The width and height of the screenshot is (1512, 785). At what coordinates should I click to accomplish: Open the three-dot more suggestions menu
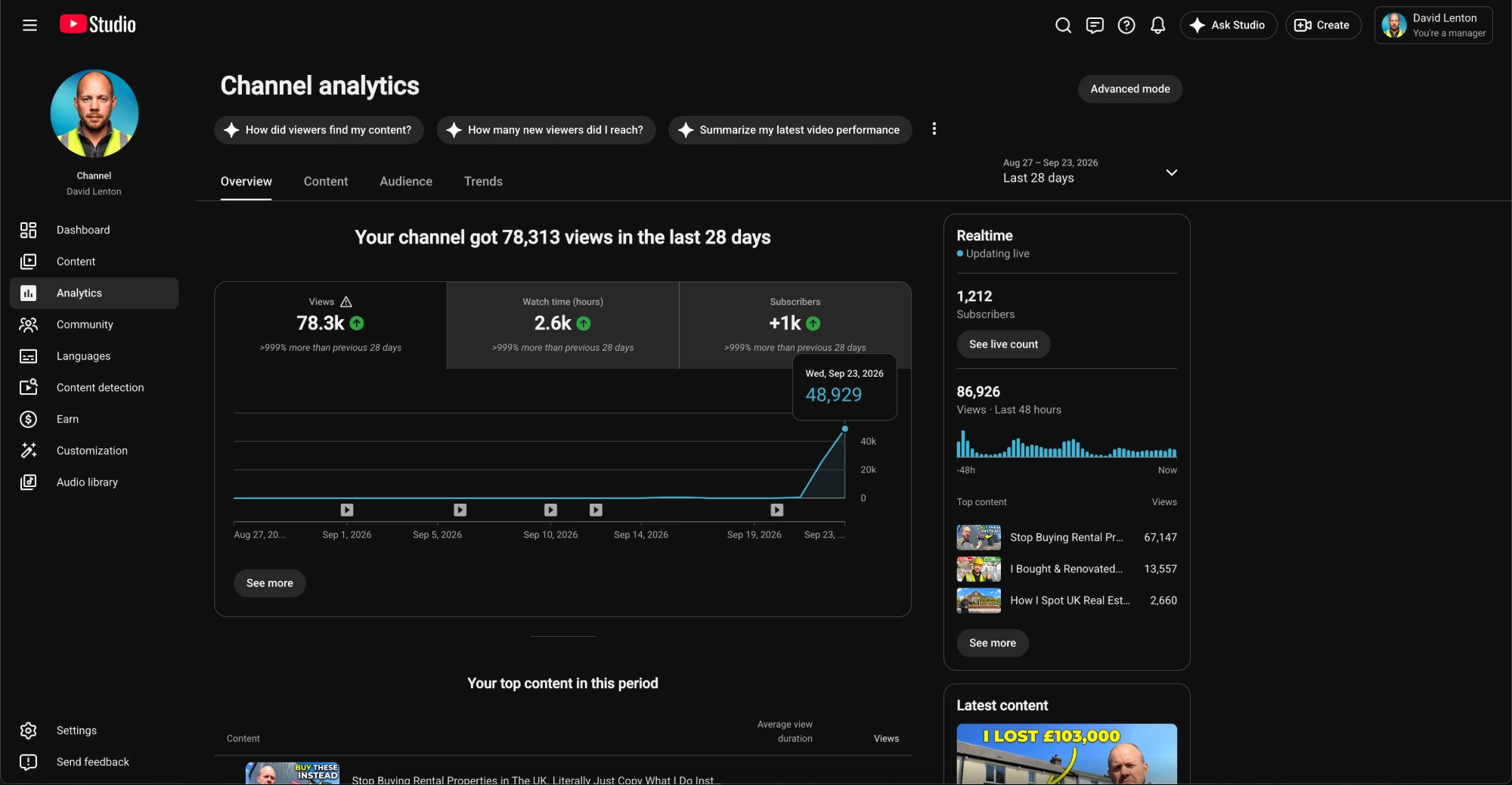[934, 129]
